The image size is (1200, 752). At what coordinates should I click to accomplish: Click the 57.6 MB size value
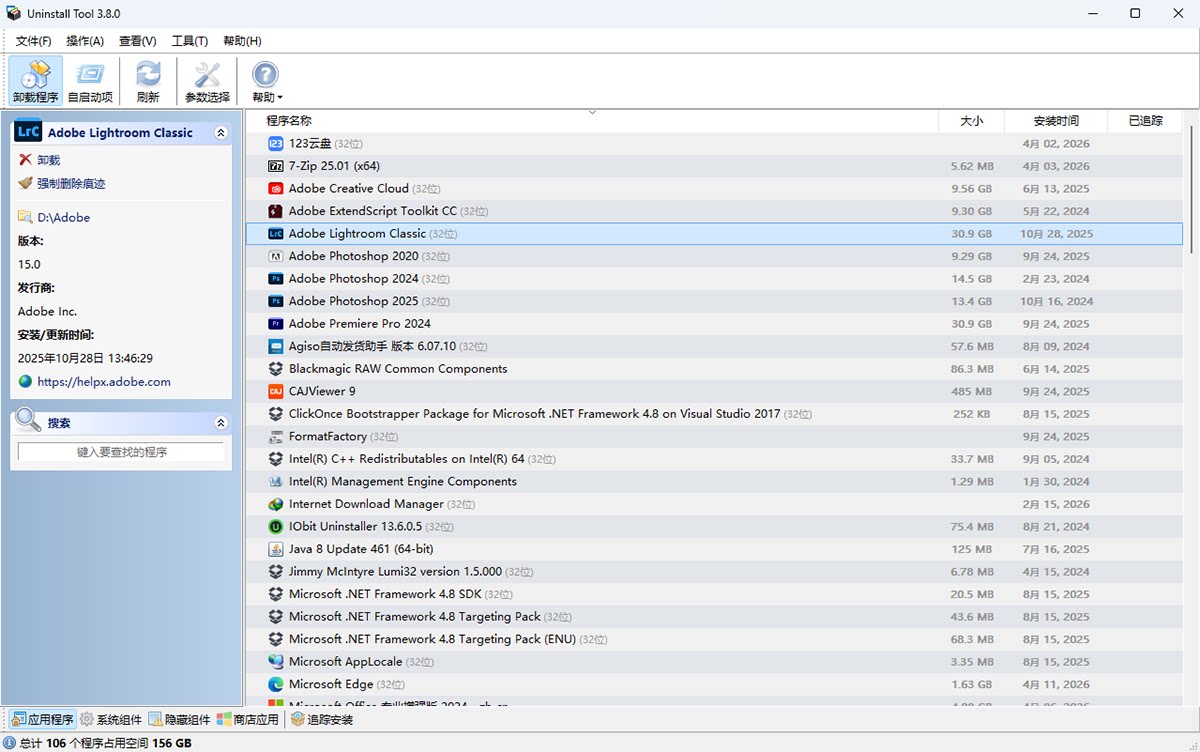pyautogui.click(x=971, y=346)
